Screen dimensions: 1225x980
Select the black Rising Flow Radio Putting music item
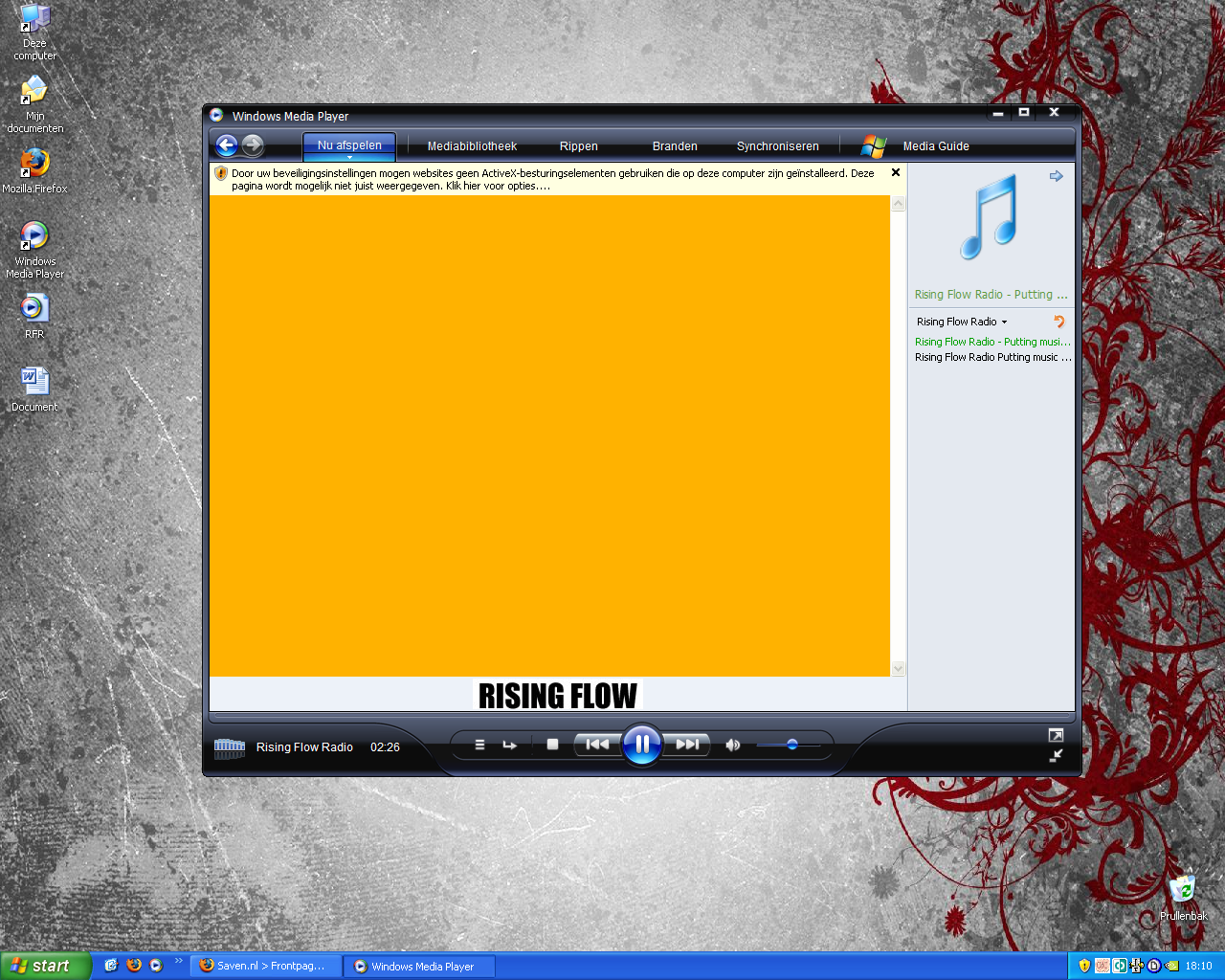[992, 357]
